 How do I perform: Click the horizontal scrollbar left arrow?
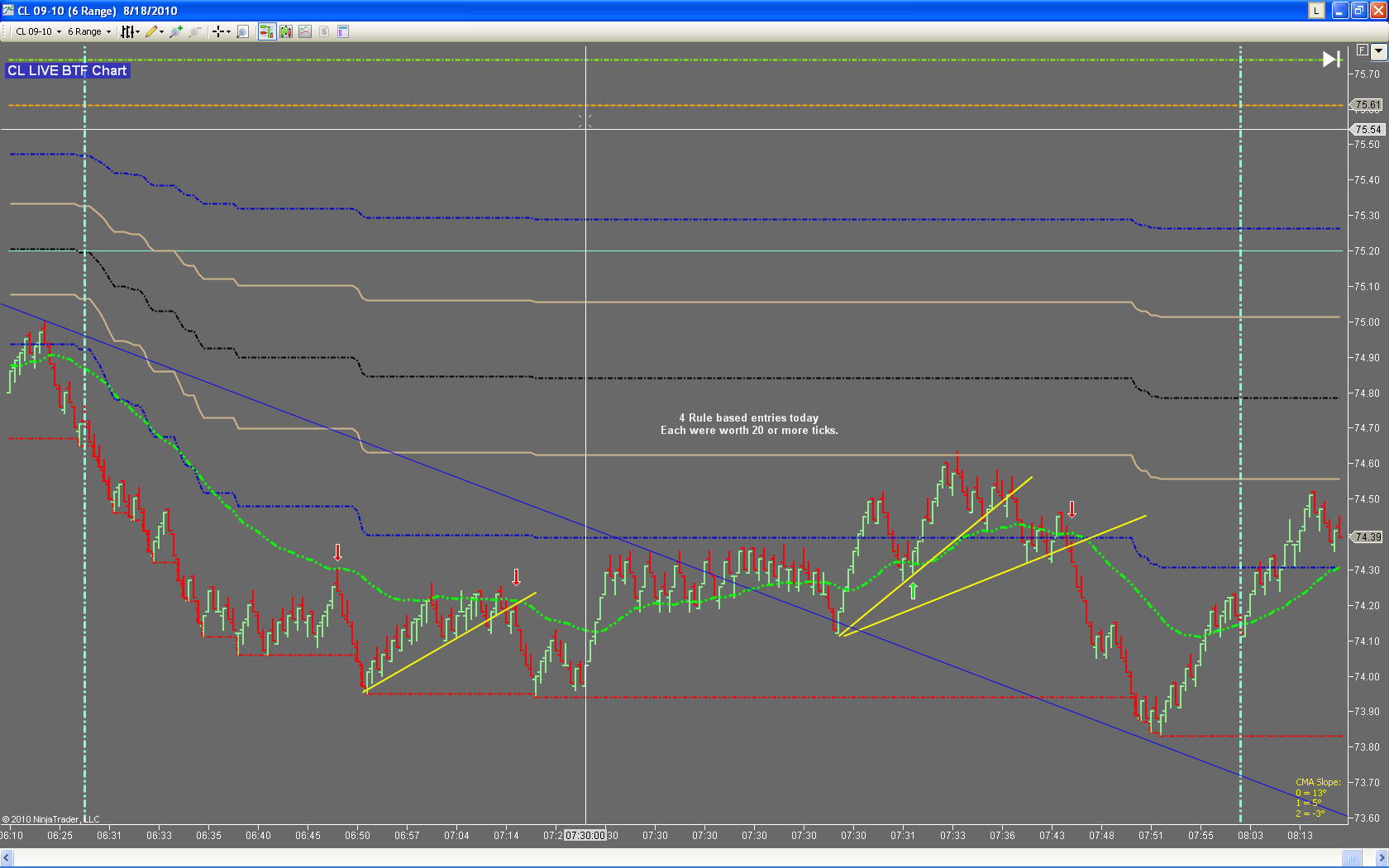pyautogui.click(x=7, y=858)
